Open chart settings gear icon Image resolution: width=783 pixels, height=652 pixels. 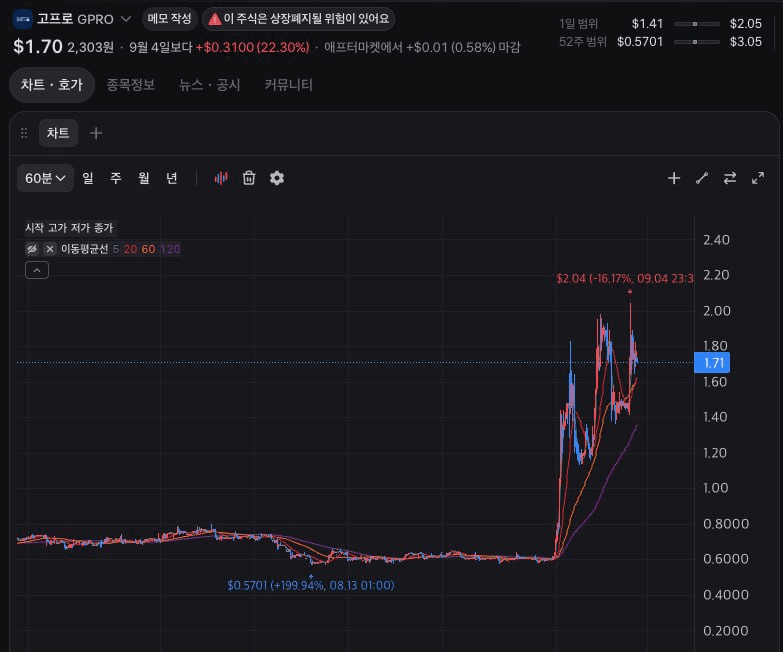(x=277, y=178)
